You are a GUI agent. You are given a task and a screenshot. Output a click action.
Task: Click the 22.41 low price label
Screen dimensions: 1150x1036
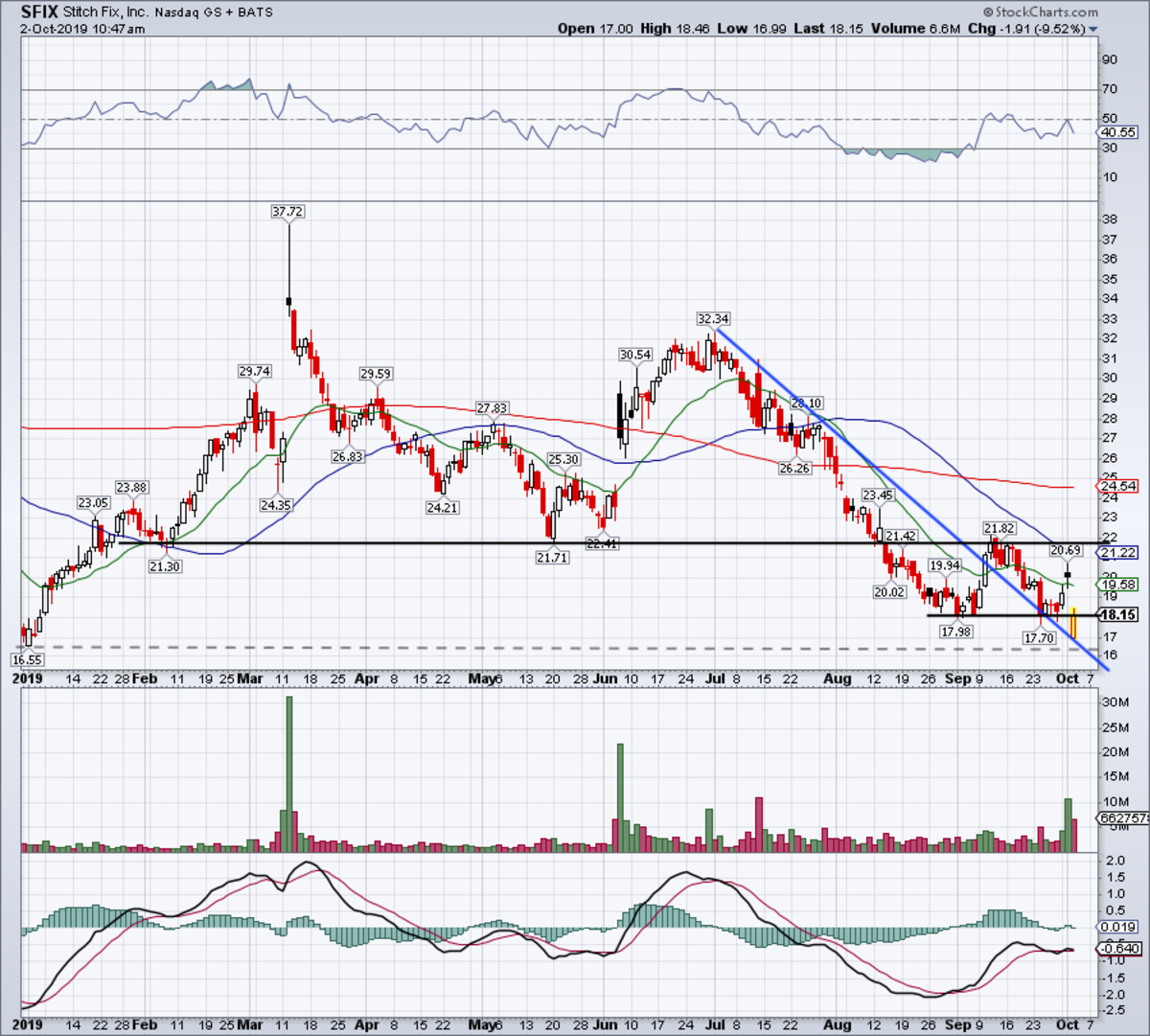(605, 543)
